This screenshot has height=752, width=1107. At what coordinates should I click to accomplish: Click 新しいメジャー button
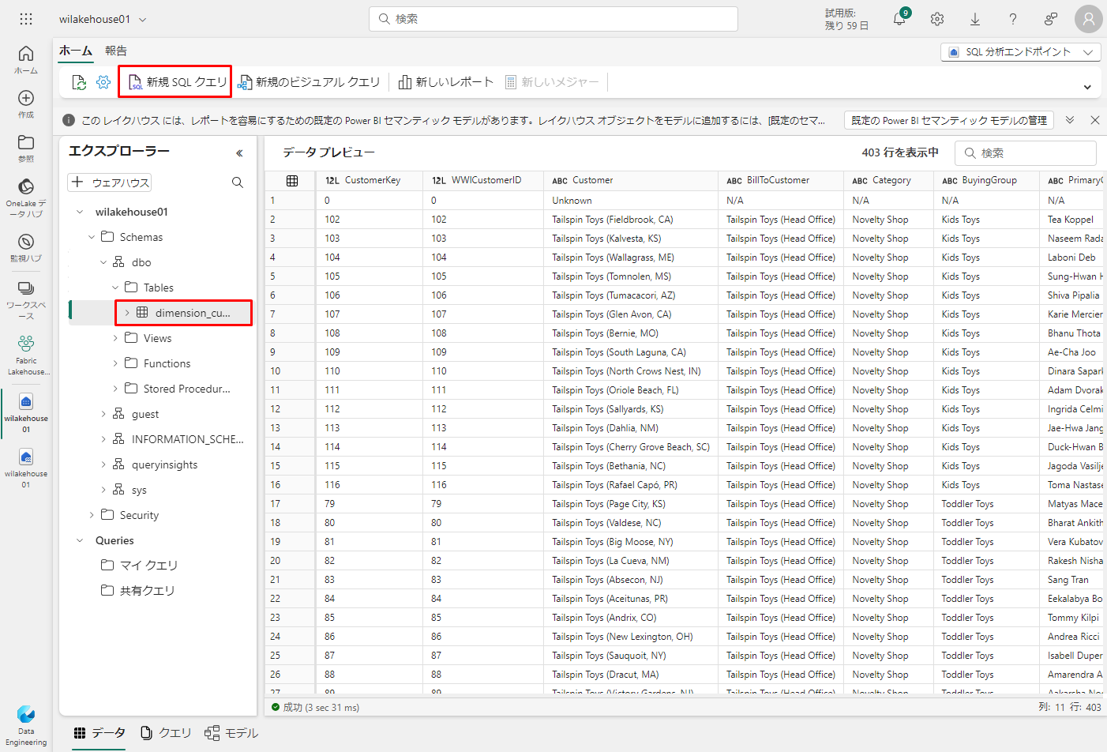[x=551, y=83]
